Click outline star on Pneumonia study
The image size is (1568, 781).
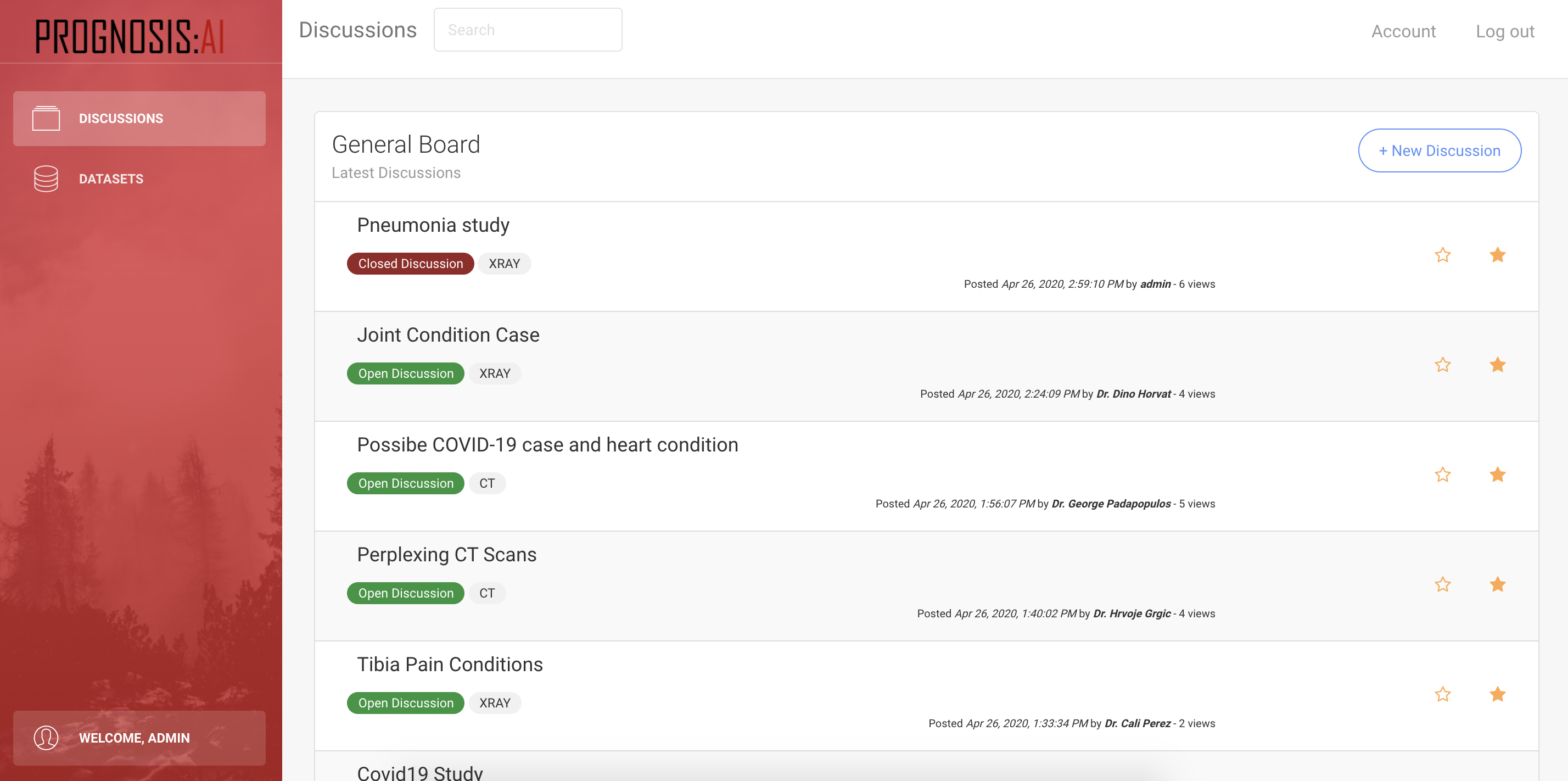[1442, 254]
